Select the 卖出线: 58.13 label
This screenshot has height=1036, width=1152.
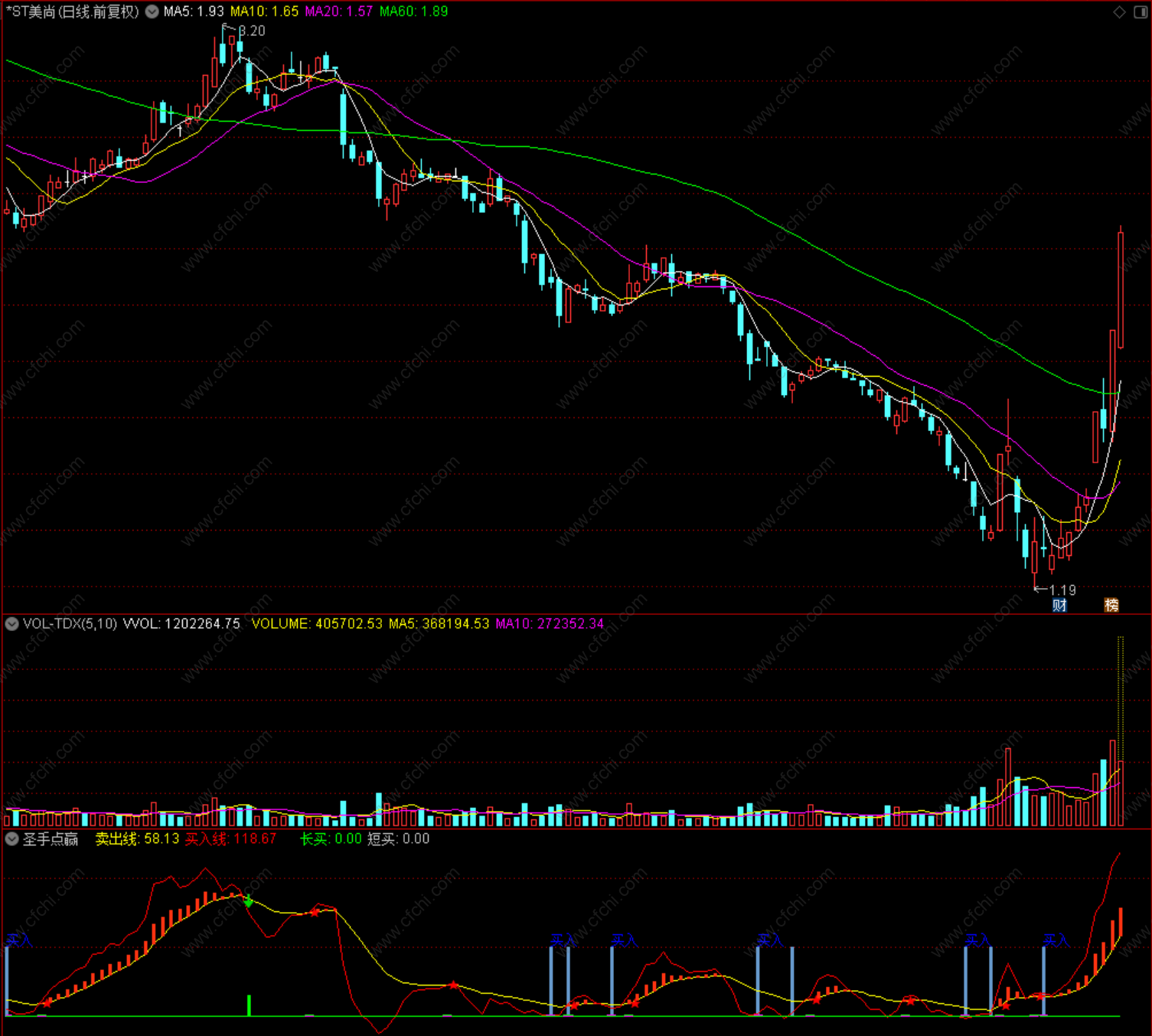tap(137, 839)
